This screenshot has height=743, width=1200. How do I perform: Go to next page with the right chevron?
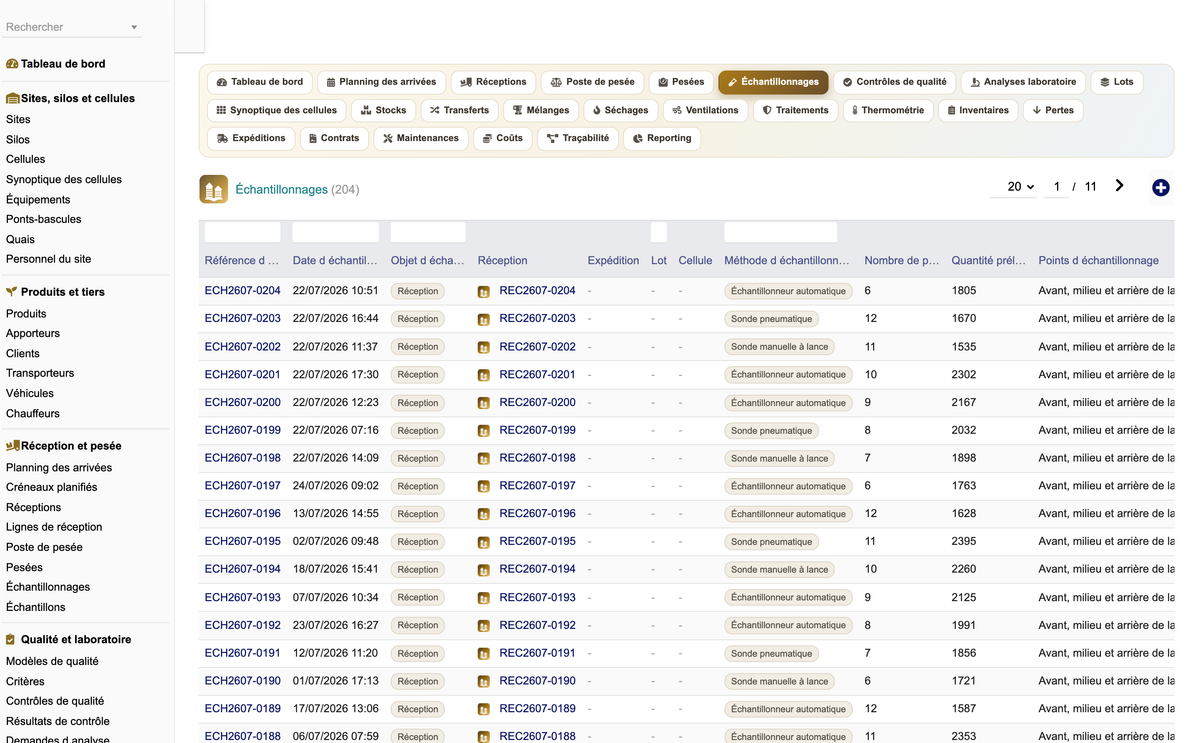[x=1119, y=186]
